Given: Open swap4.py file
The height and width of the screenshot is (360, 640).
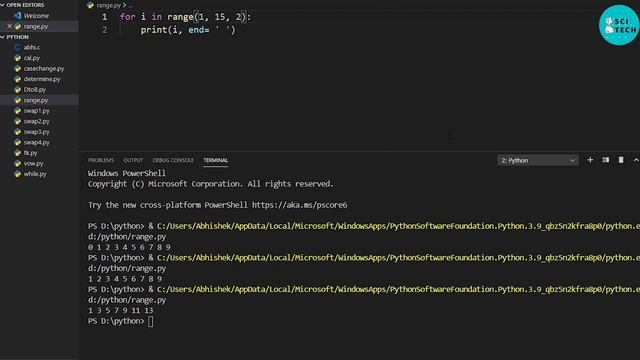Looking at the screenshot, I should (x=37, y=142).
